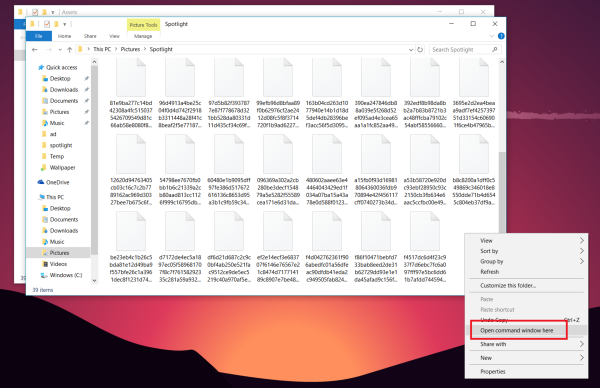Click the search magnifier icon
600x388 pixels.
click(x=494, y=49)
